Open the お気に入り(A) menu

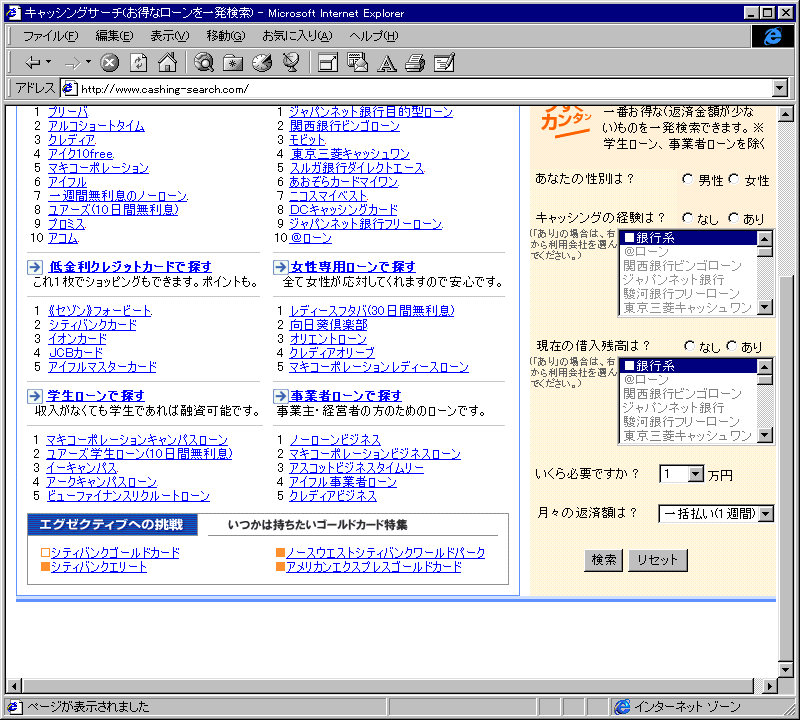pyautogui.click(x=297, y=36)
